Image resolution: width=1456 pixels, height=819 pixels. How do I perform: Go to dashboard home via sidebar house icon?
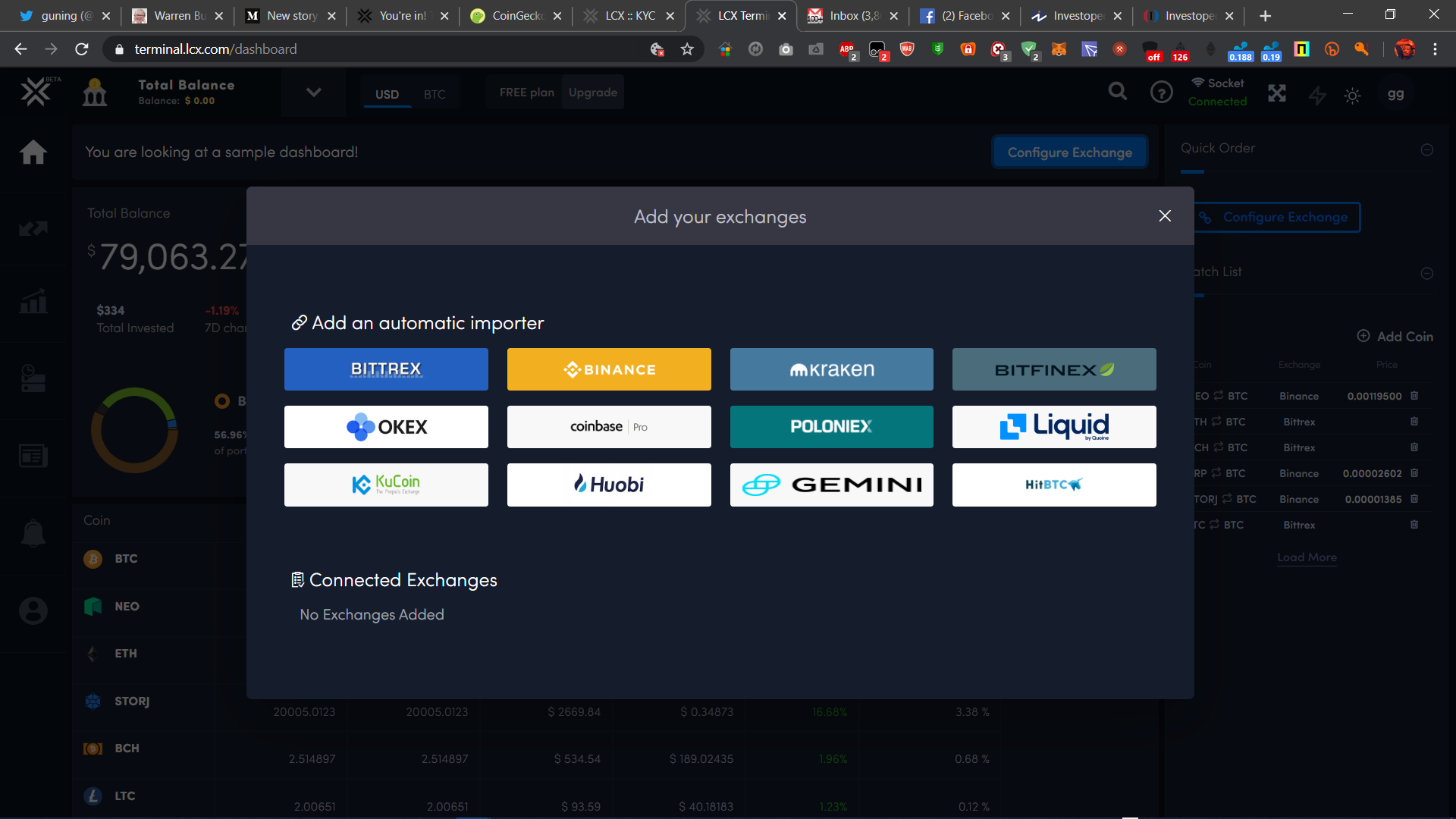[33, 152]
